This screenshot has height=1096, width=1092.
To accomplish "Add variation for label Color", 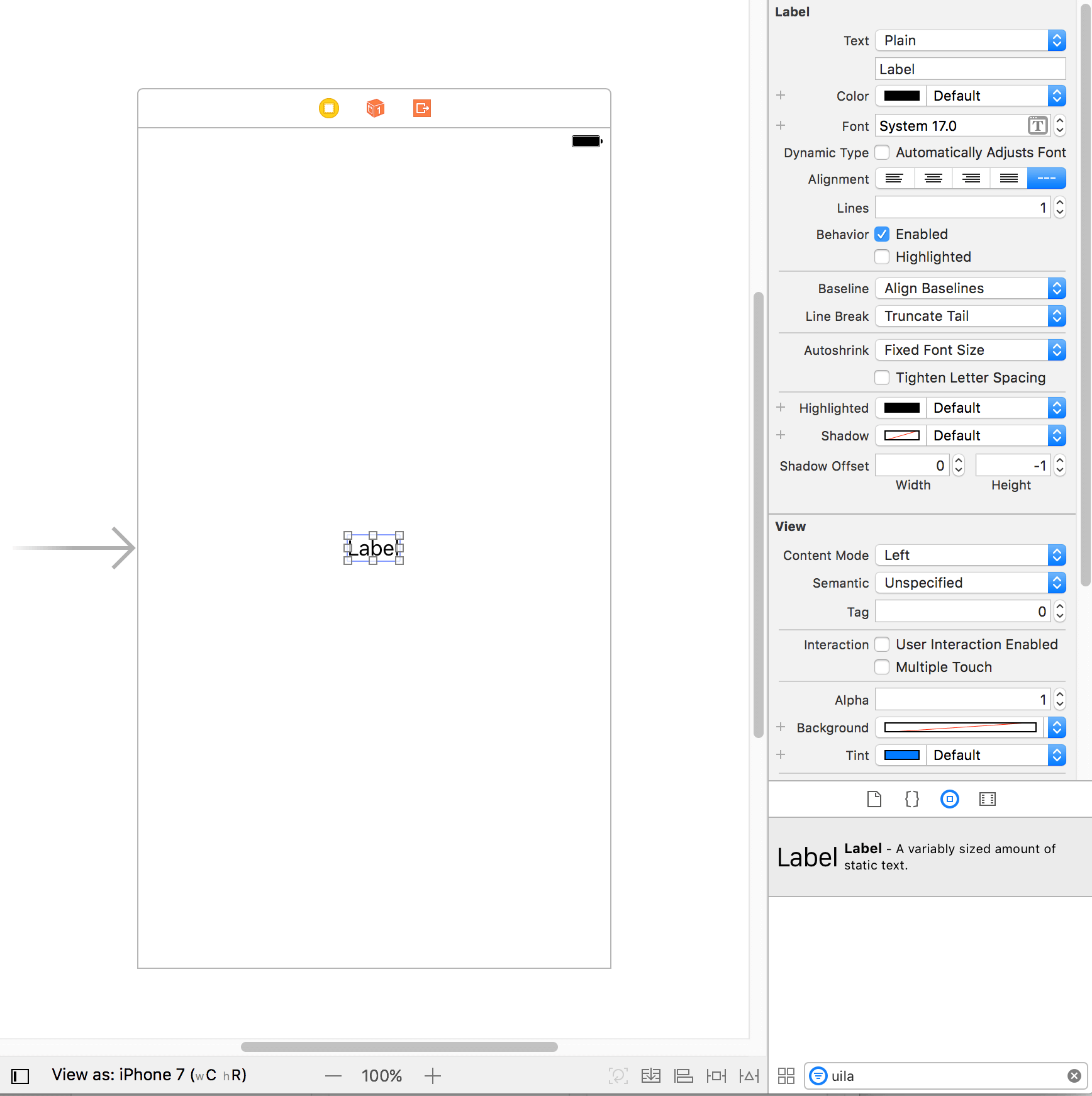I will pyautogui.click(x=781, y=95).
